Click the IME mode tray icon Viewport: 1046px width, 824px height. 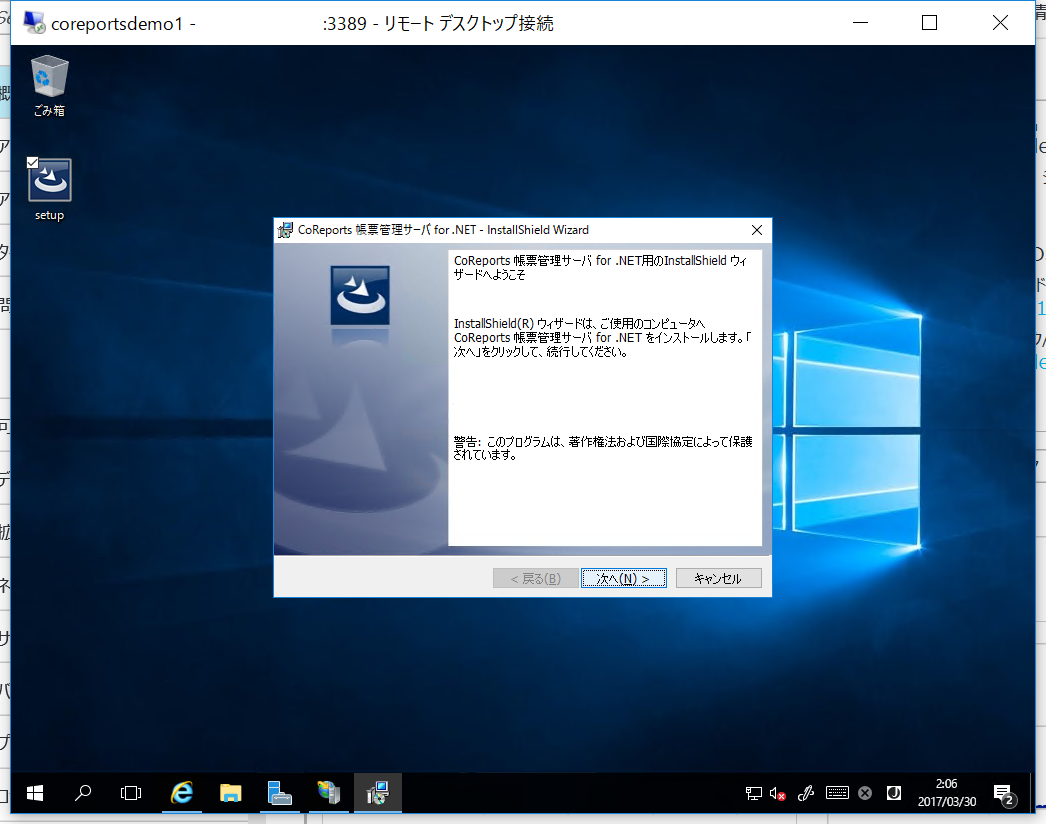pos(894,793)
